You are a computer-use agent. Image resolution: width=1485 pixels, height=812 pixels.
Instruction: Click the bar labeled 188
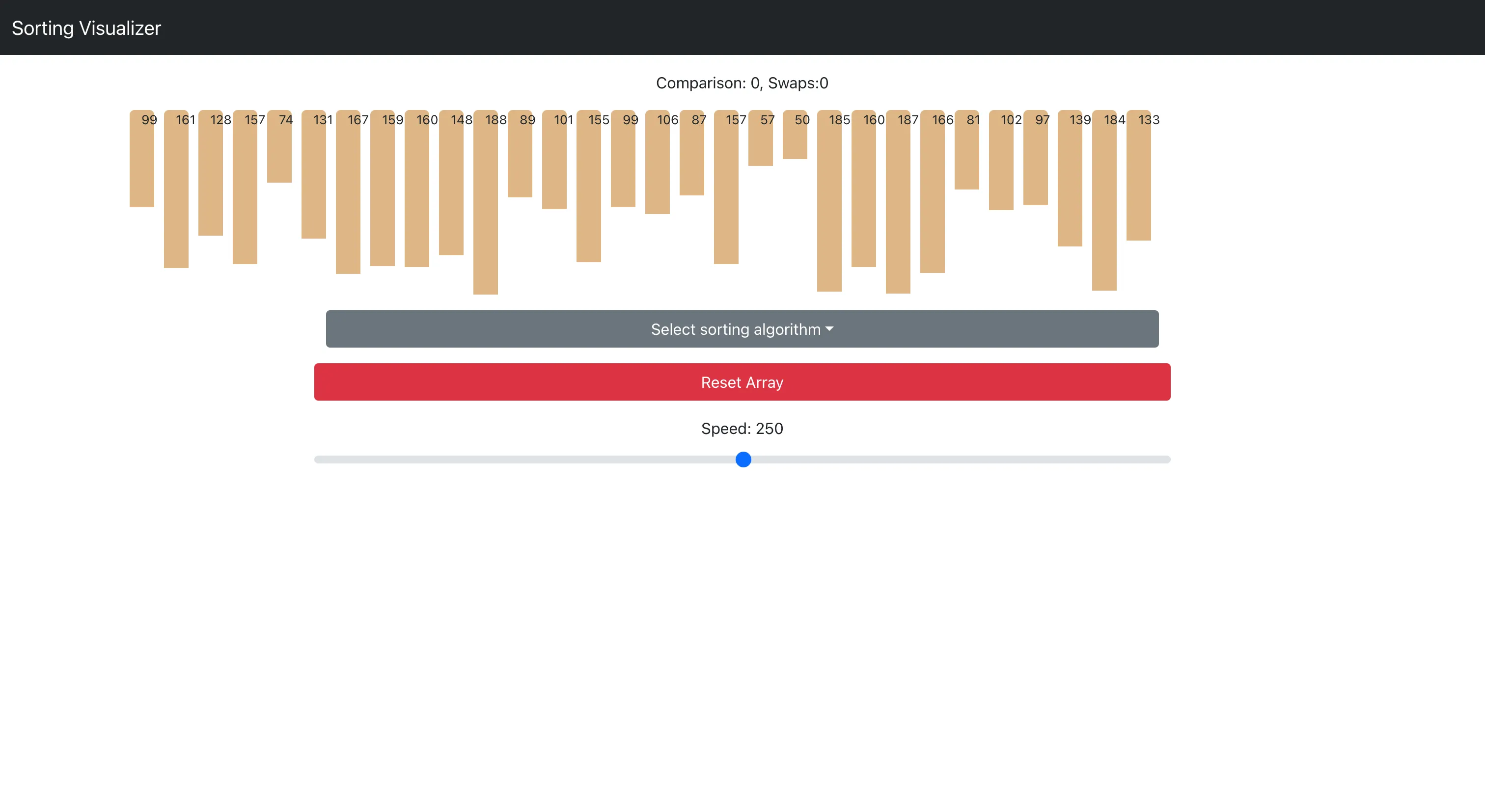[485, 202]
